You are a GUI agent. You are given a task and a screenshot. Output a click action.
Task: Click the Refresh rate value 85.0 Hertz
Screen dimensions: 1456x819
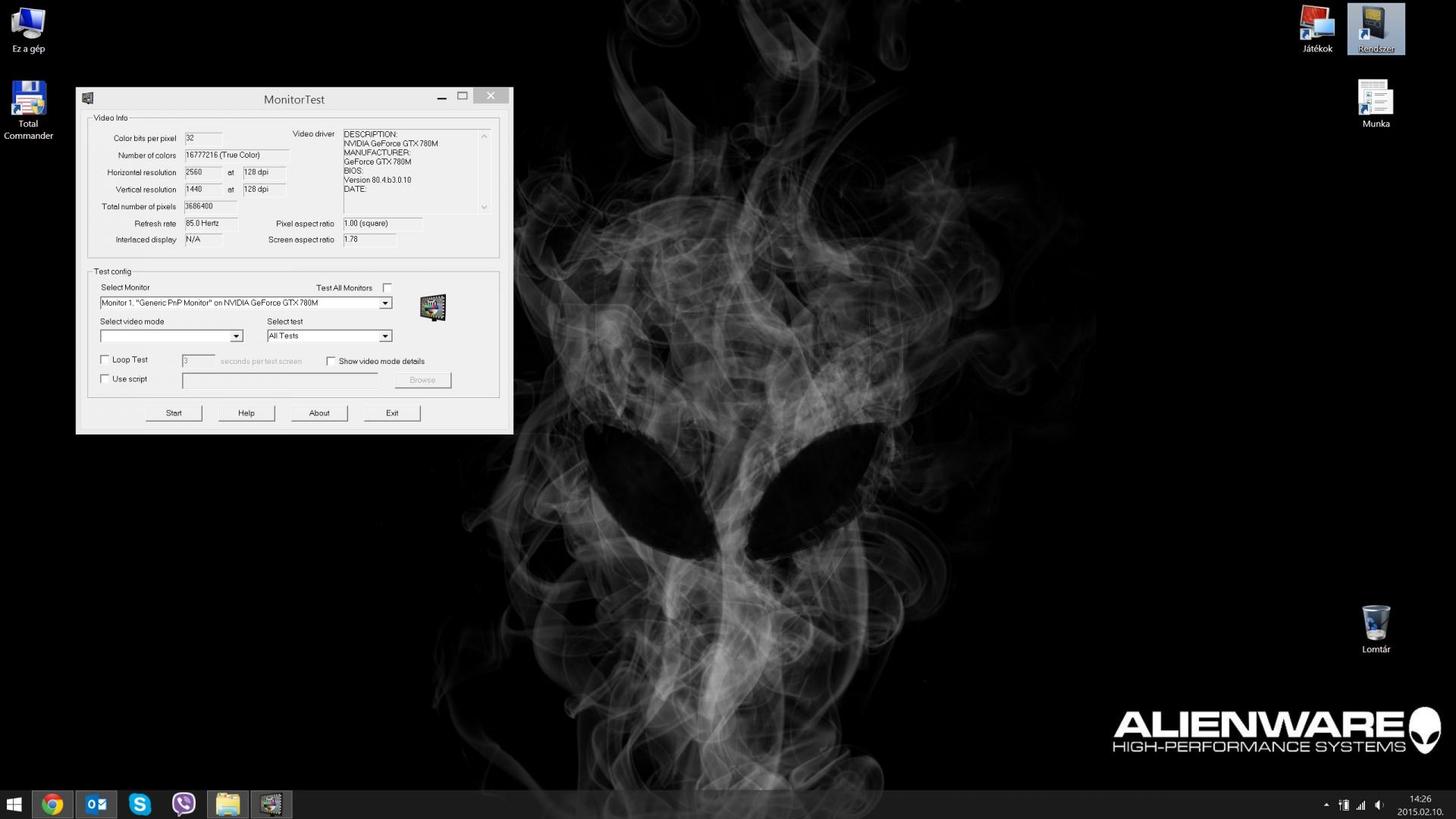[x=211, y=224]
